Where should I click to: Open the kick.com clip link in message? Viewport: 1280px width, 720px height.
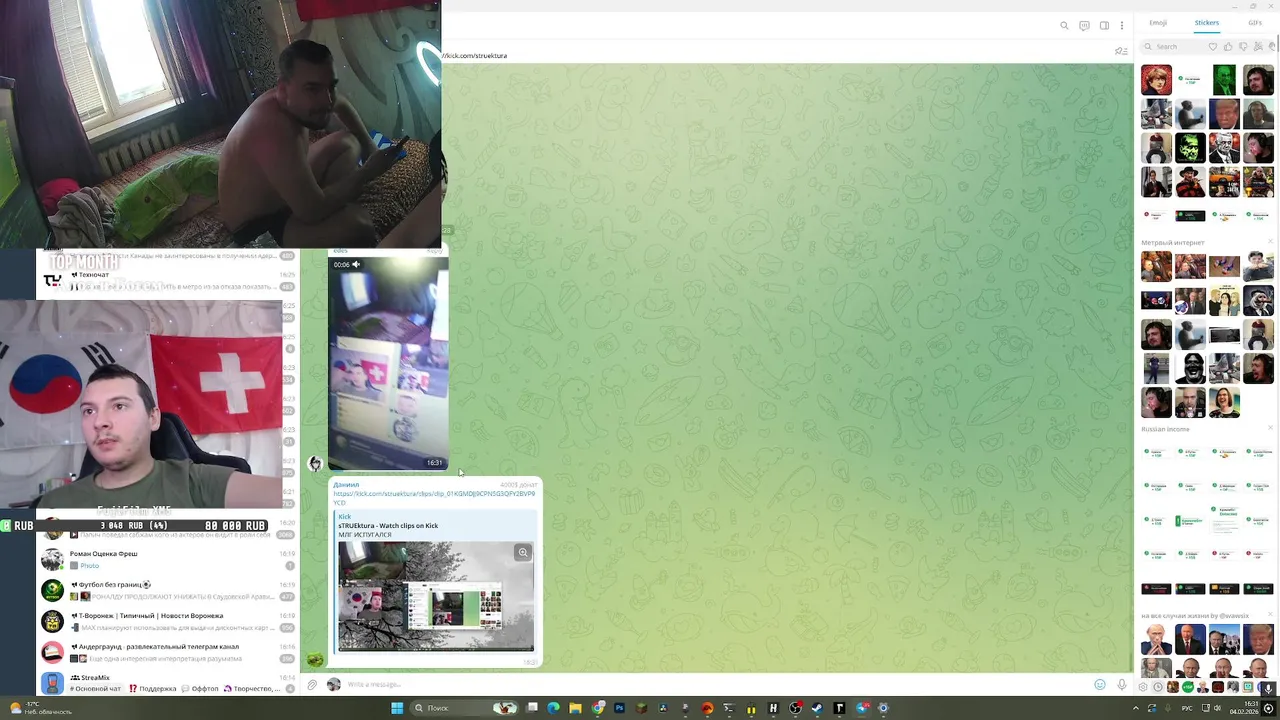coord(434,497)
